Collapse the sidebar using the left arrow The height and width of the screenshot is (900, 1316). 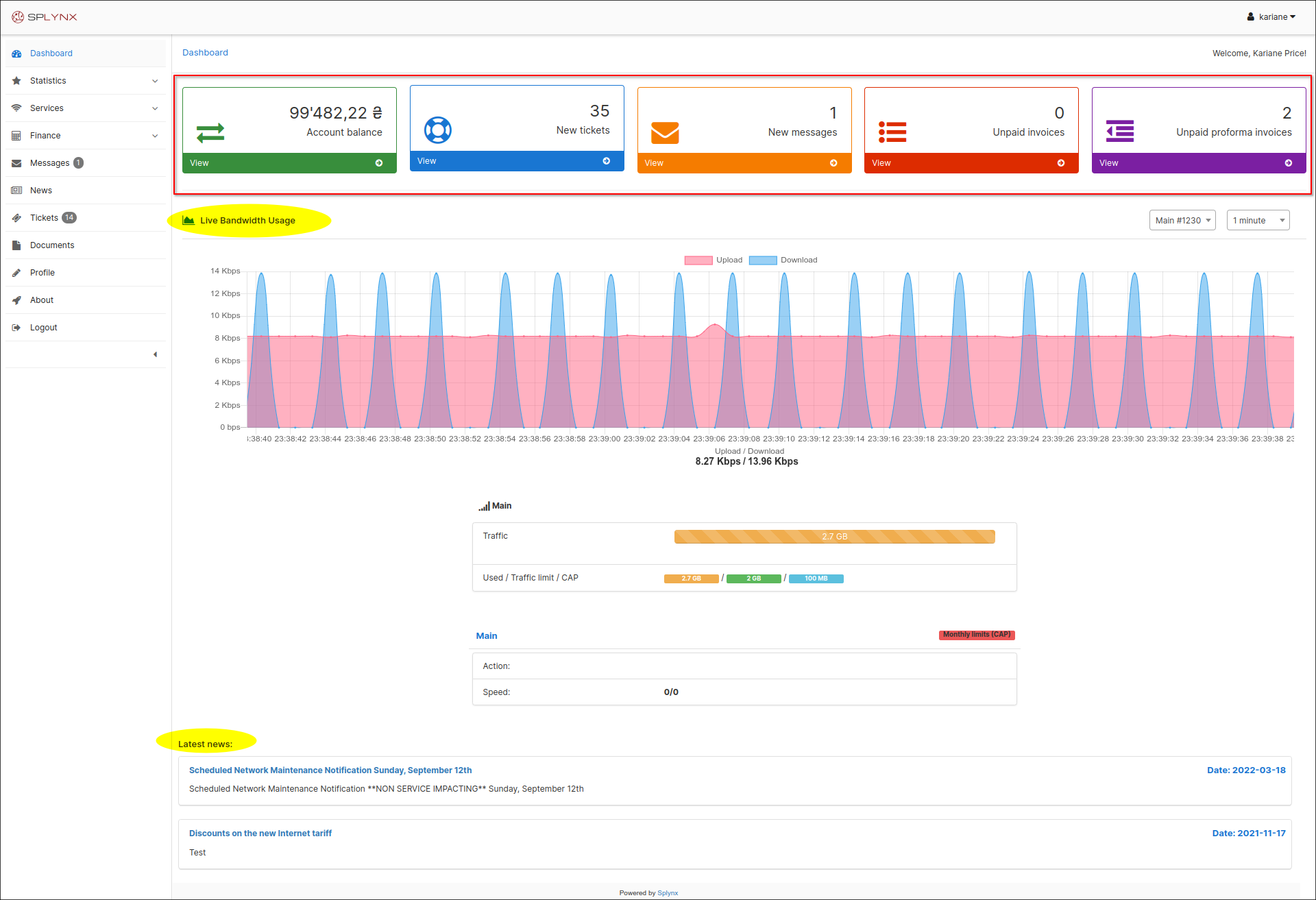(155, 354)
